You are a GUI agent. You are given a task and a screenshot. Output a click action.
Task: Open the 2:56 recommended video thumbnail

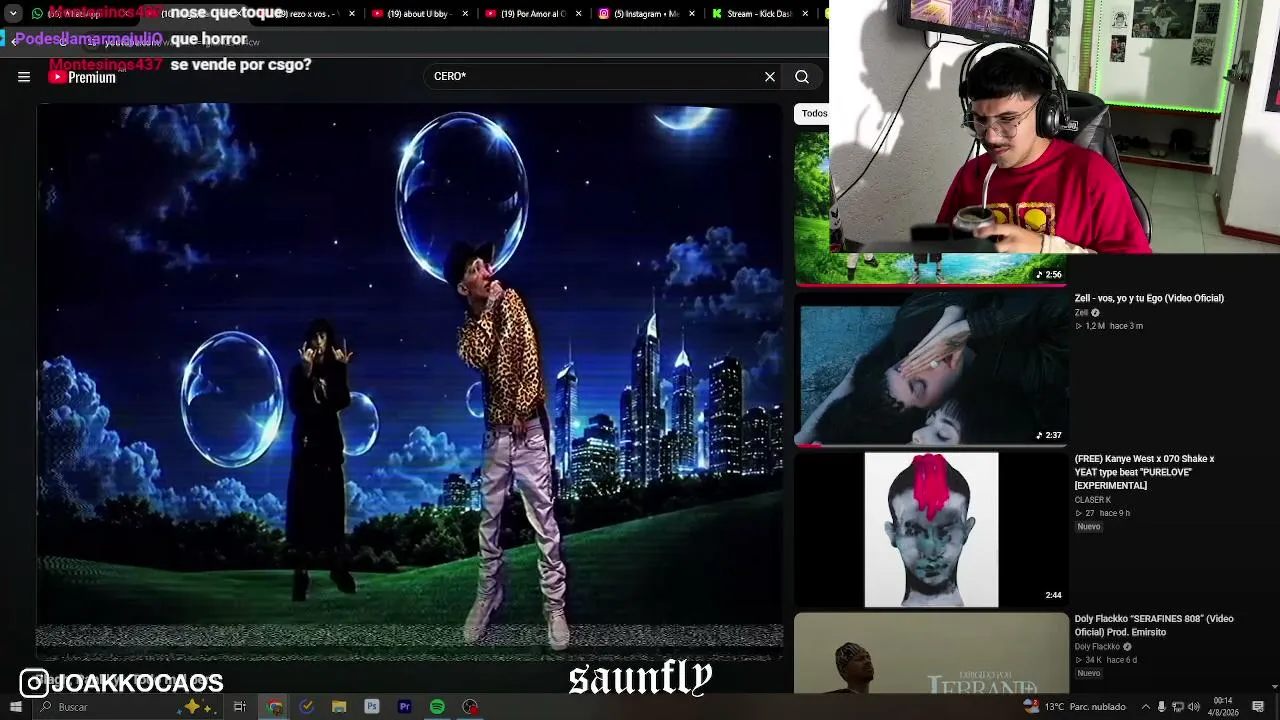(930, 208)
